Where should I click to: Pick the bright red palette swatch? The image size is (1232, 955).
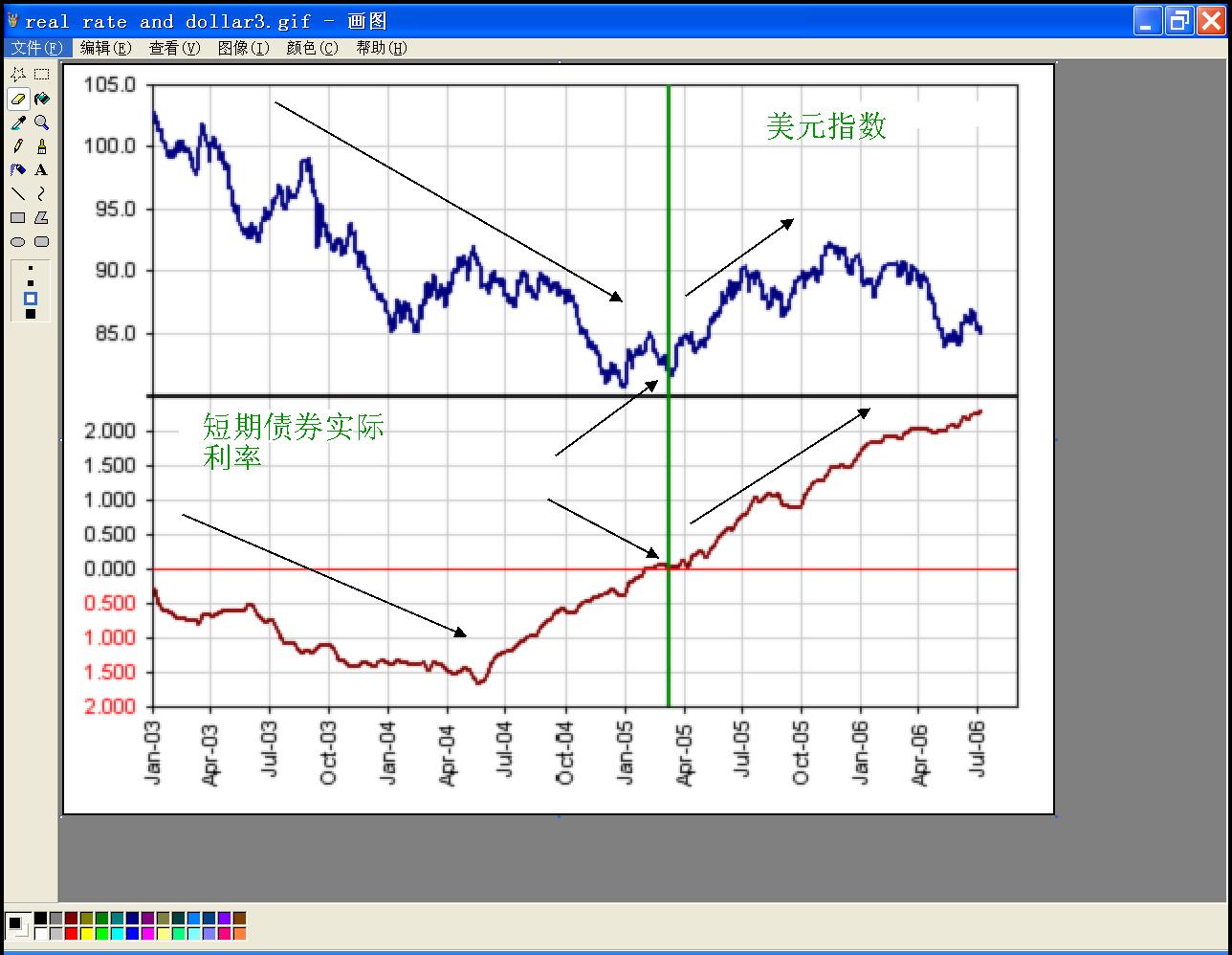[x=71, y=933]
